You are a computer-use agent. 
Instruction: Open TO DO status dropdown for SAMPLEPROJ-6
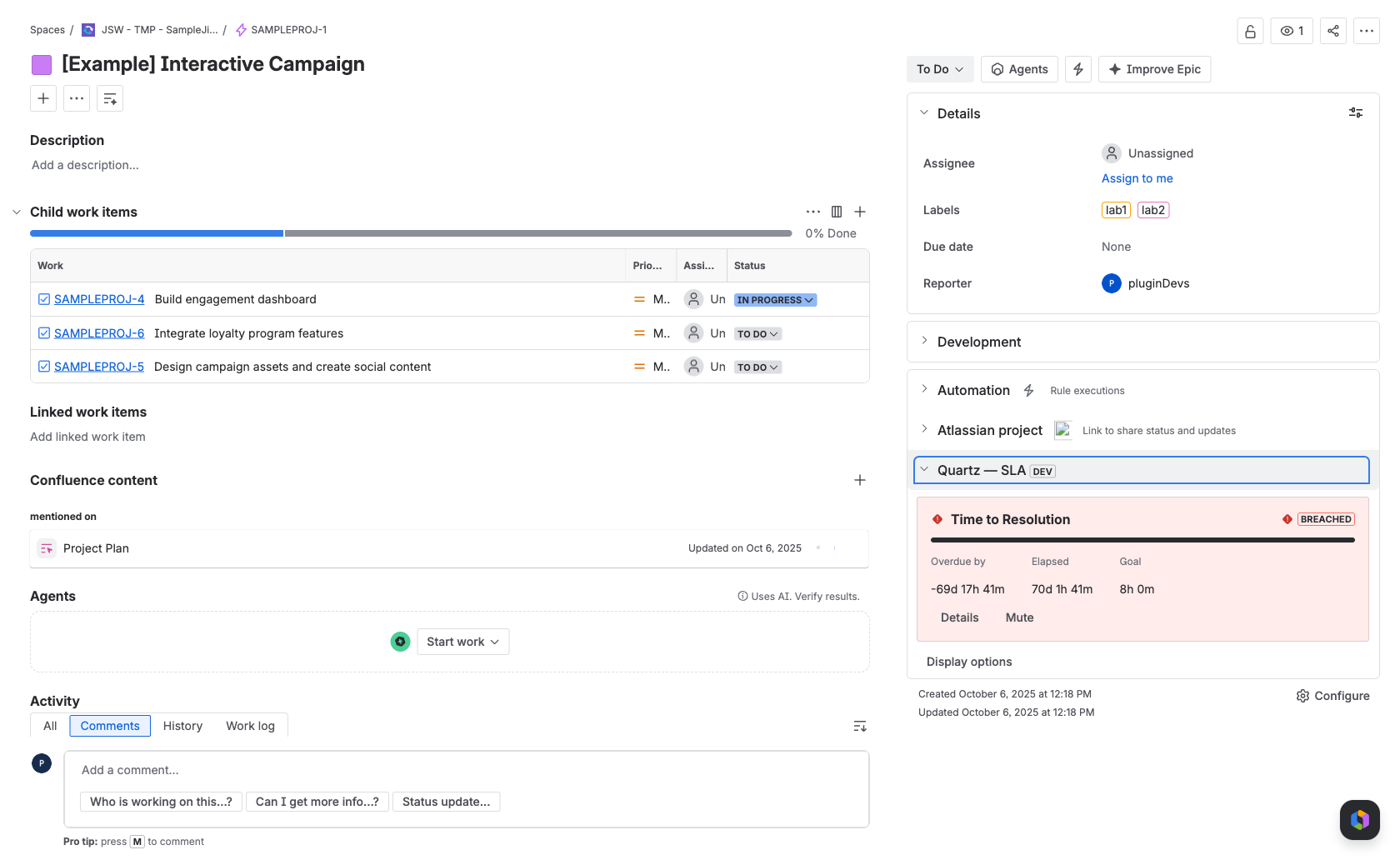pos(757,334)
